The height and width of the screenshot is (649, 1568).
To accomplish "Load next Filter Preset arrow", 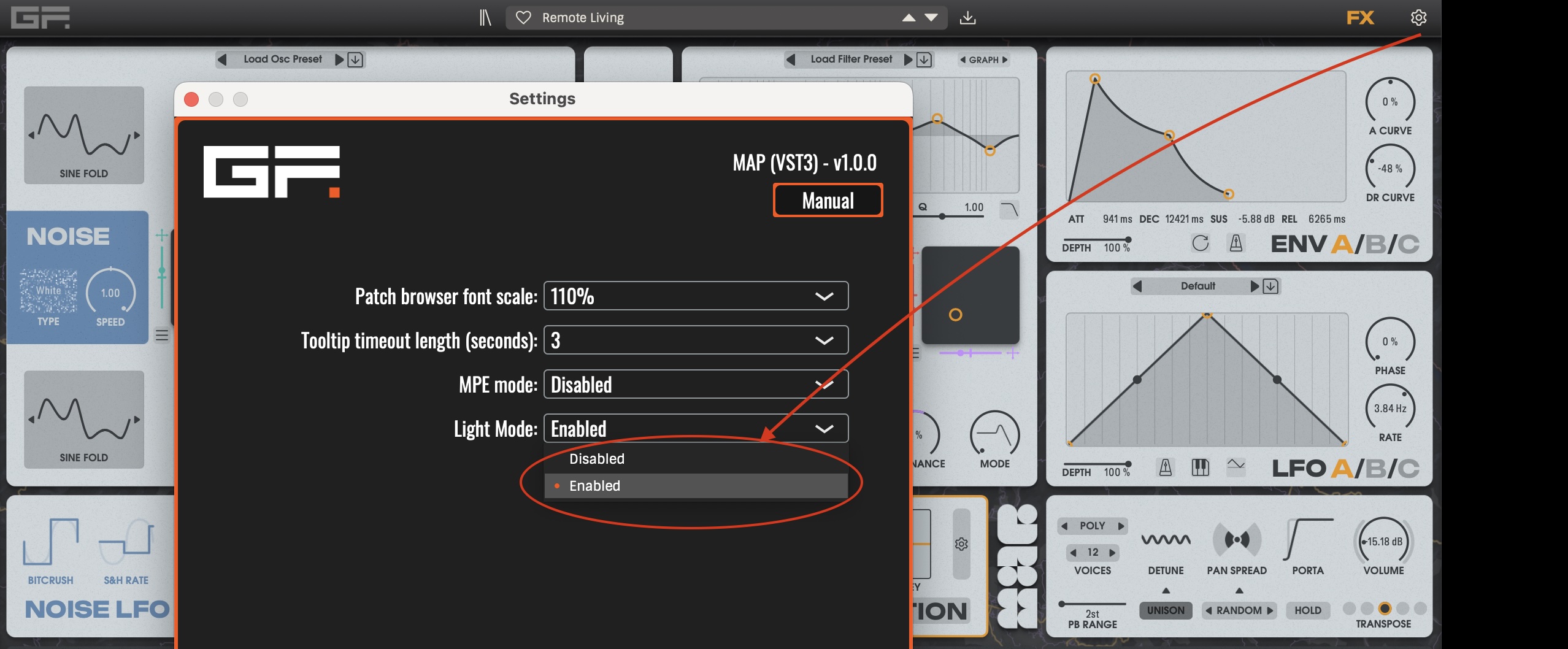I will 908,60.
